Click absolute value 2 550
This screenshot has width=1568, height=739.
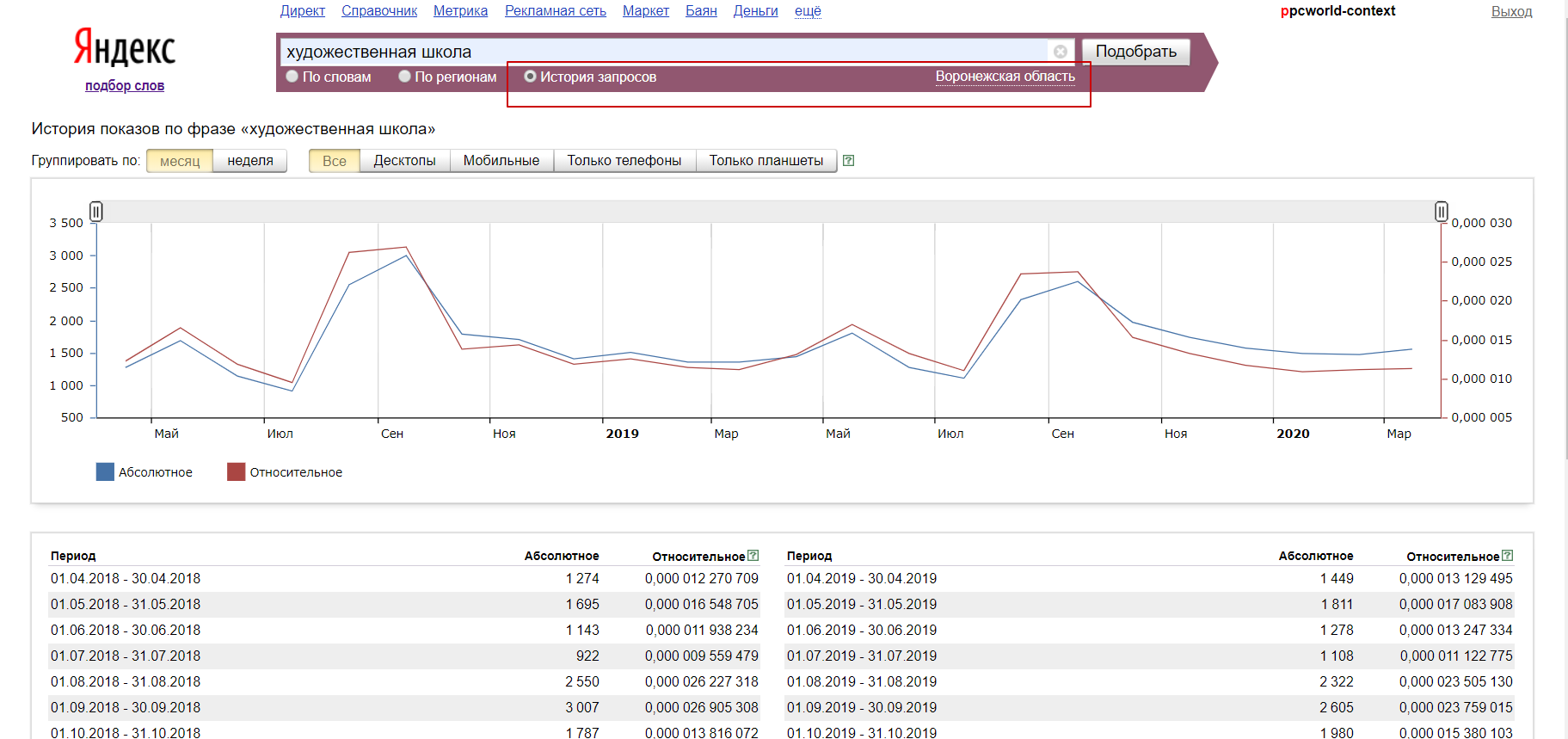pos(582,682)
